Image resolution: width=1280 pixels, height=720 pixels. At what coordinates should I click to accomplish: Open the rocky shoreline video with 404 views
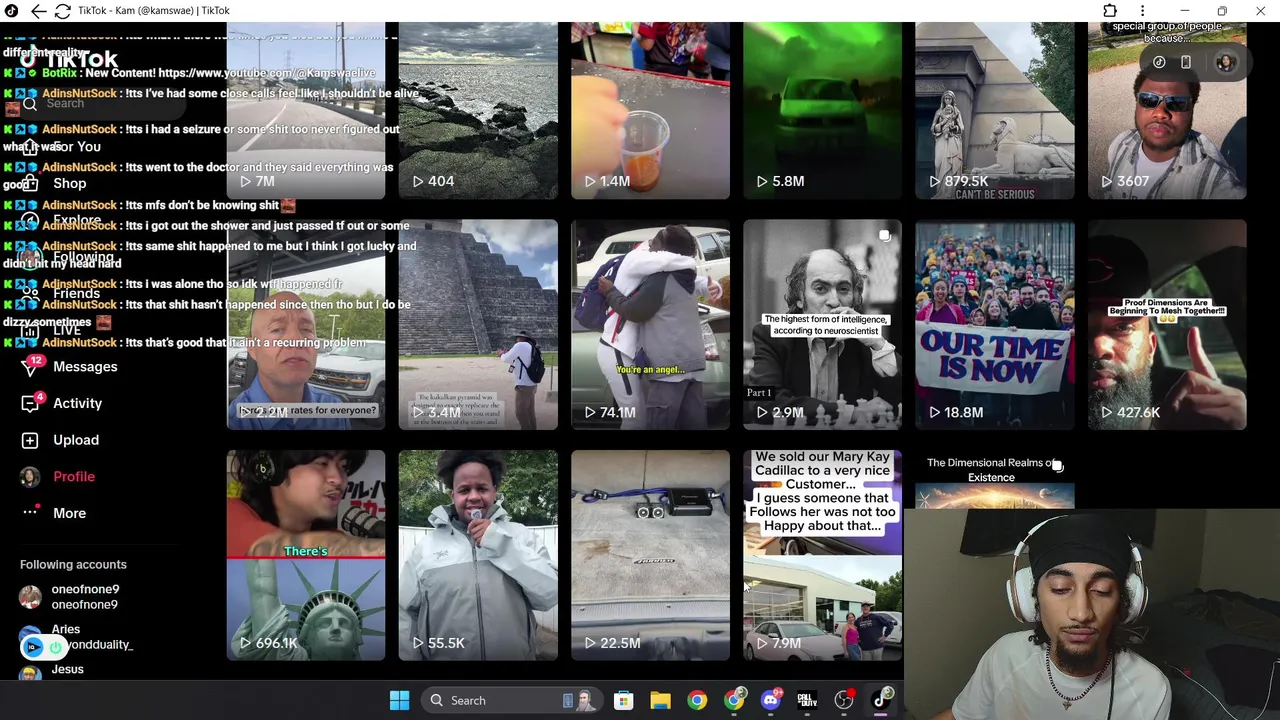click(478, 111)
